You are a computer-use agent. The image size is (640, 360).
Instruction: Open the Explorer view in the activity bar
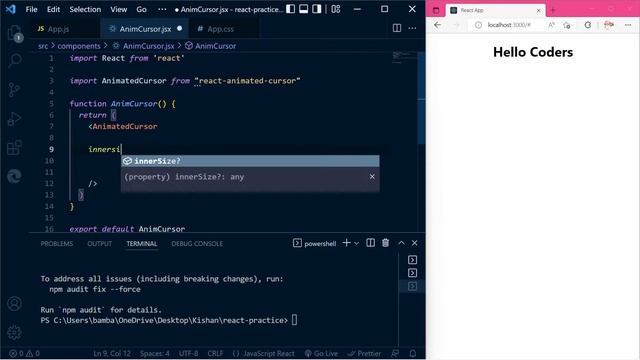click(14, 33)
